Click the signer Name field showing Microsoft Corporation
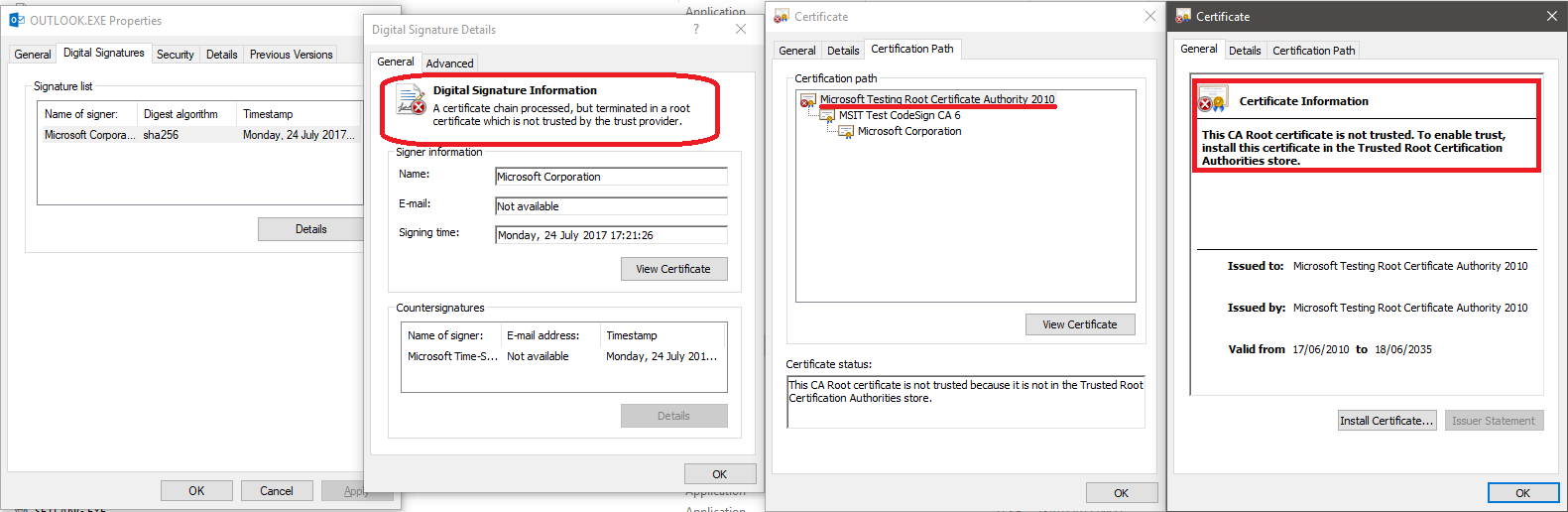The image size is (1568, 512). click(611, 177)
